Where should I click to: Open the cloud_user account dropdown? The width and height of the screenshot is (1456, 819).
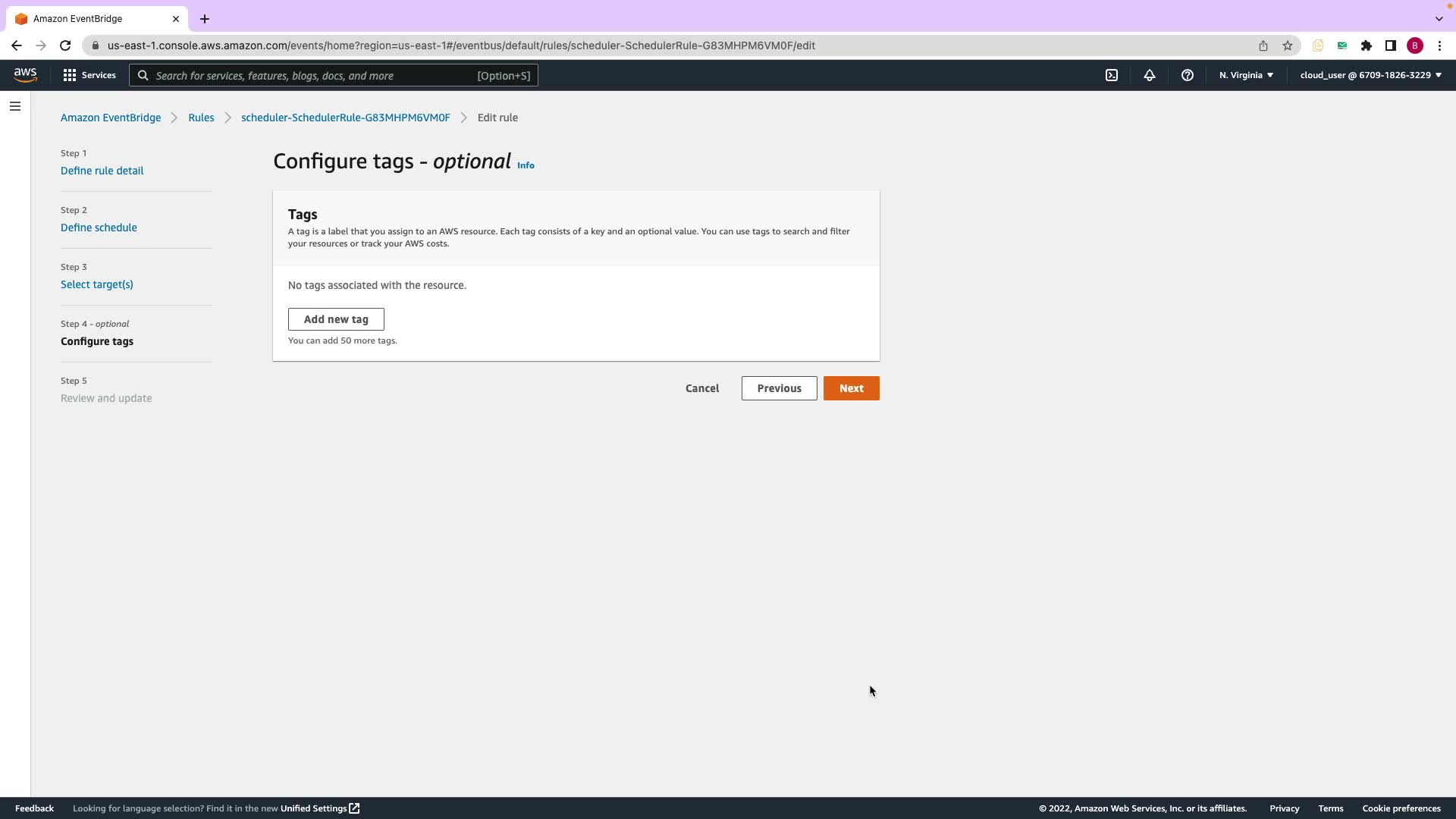1370,75
